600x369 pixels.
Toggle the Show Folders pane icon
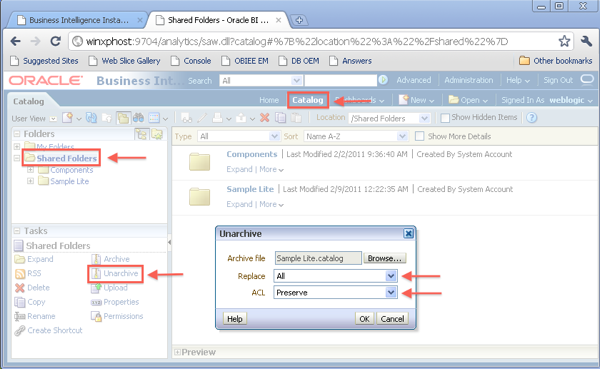tap(123, 118)
